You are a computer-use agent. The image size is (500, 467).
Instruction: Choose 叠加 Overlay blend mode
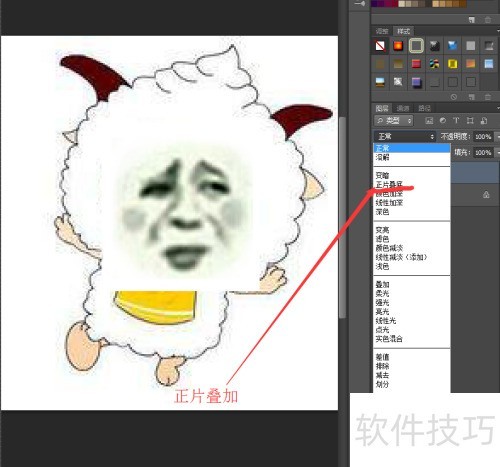pos(382,285)
